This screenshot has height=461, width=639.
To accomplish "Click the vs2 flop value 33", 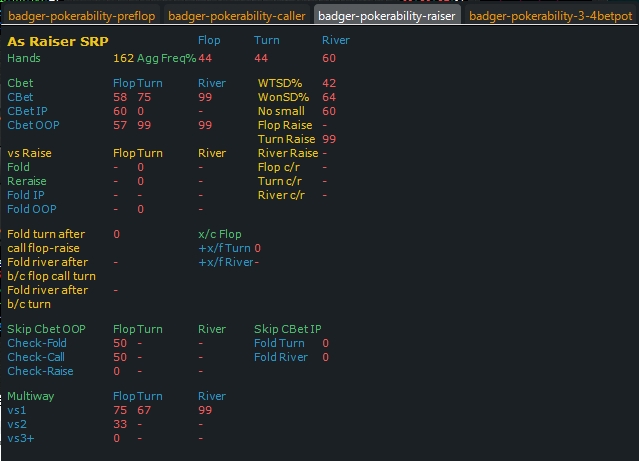I will 119,424.
